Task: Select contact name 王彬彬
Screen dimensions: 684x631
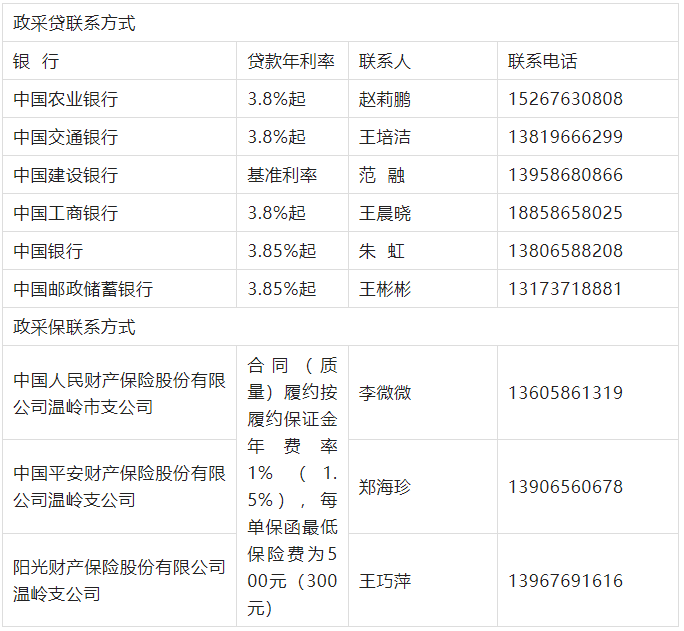Action: click(385, 289)
